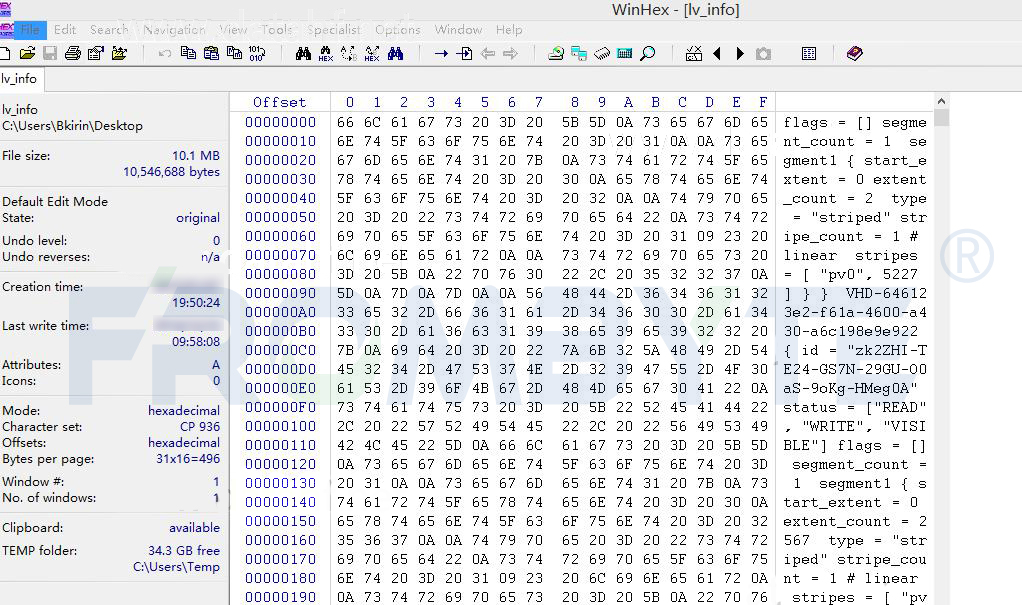Click 'E24-GS7N-29GU-O0' in the text column
The height and width of the screenshot is (605, 1022).
855,370
